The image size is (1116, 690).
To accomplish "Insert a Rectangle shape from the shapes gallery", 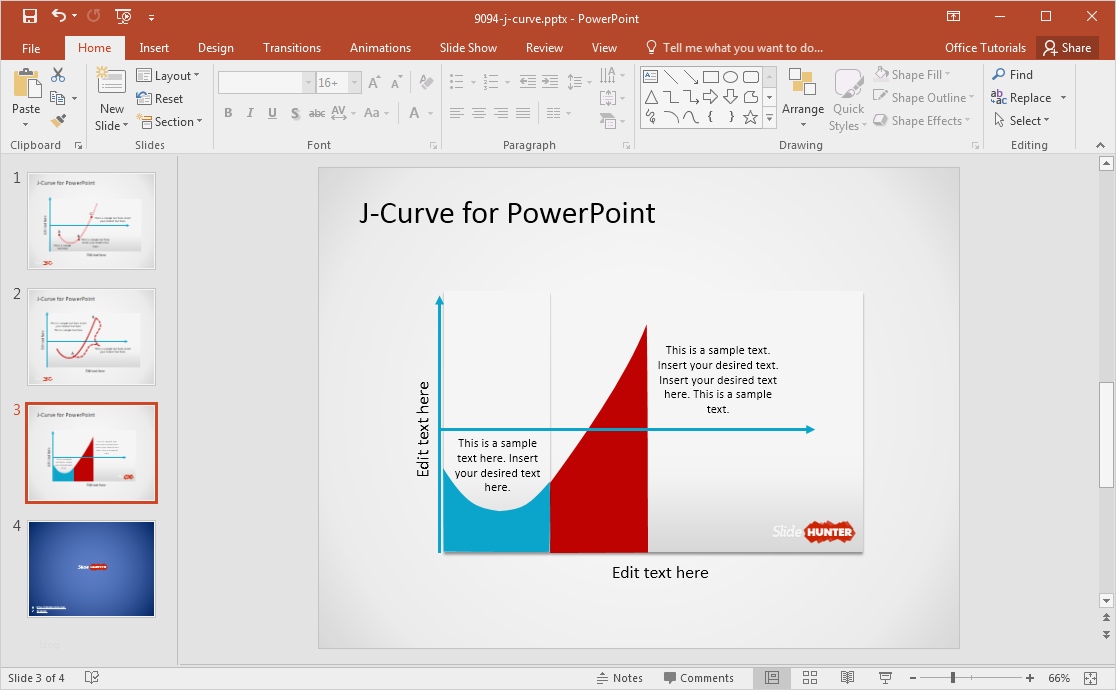I will [709, 75].
